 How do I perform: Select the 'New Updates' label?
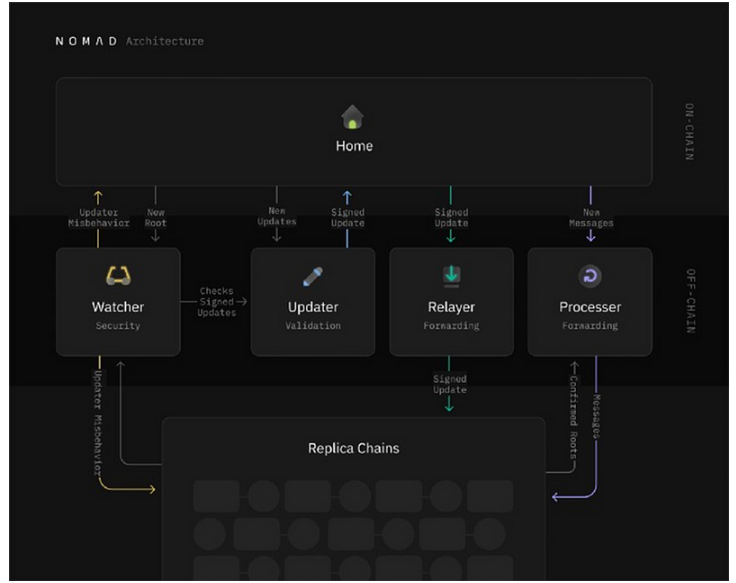click(277, 216)
